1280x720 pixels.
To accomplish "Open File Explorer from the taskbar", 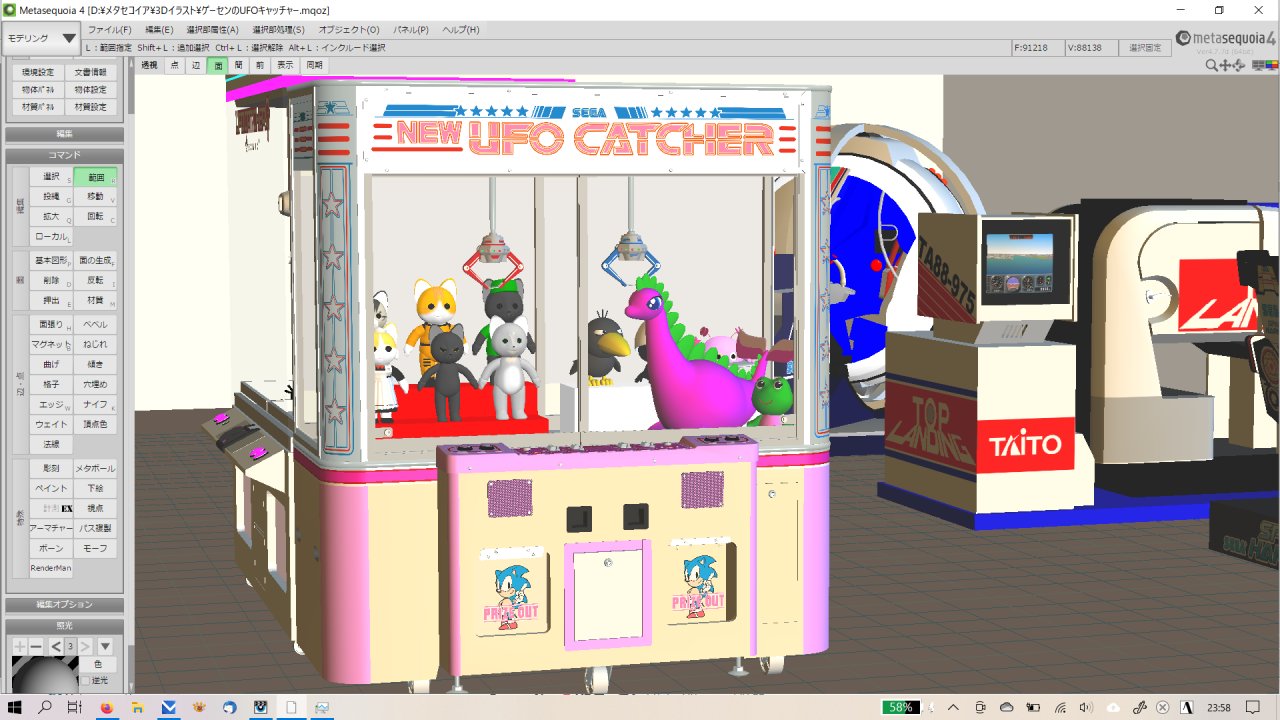I will point(137,707).
